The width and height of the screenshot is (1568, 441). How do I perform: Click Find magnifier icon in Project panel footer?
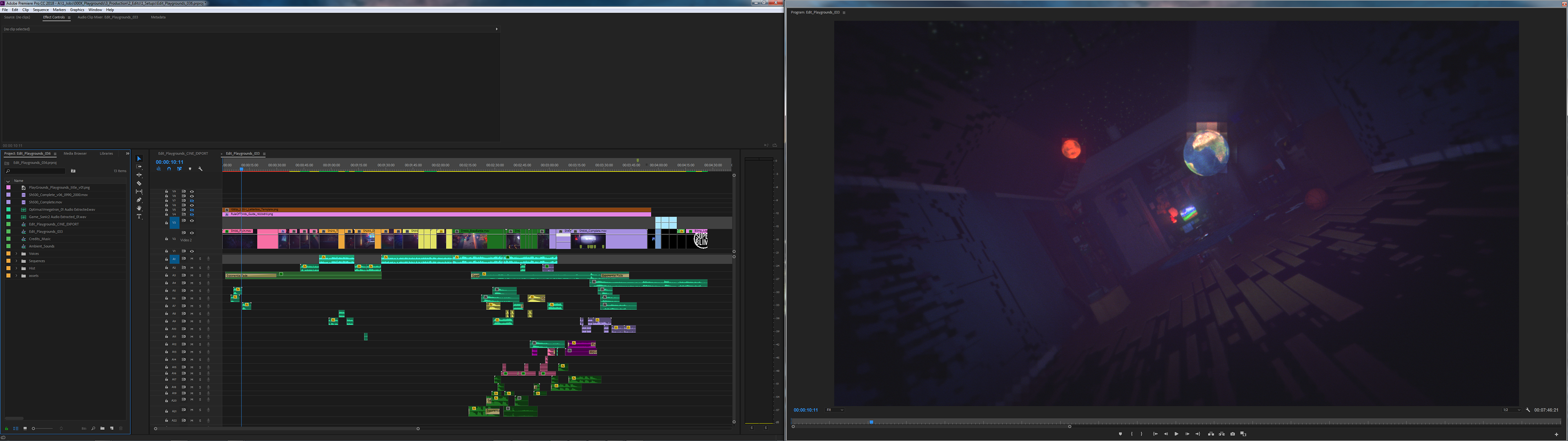(x=94, y=428)
